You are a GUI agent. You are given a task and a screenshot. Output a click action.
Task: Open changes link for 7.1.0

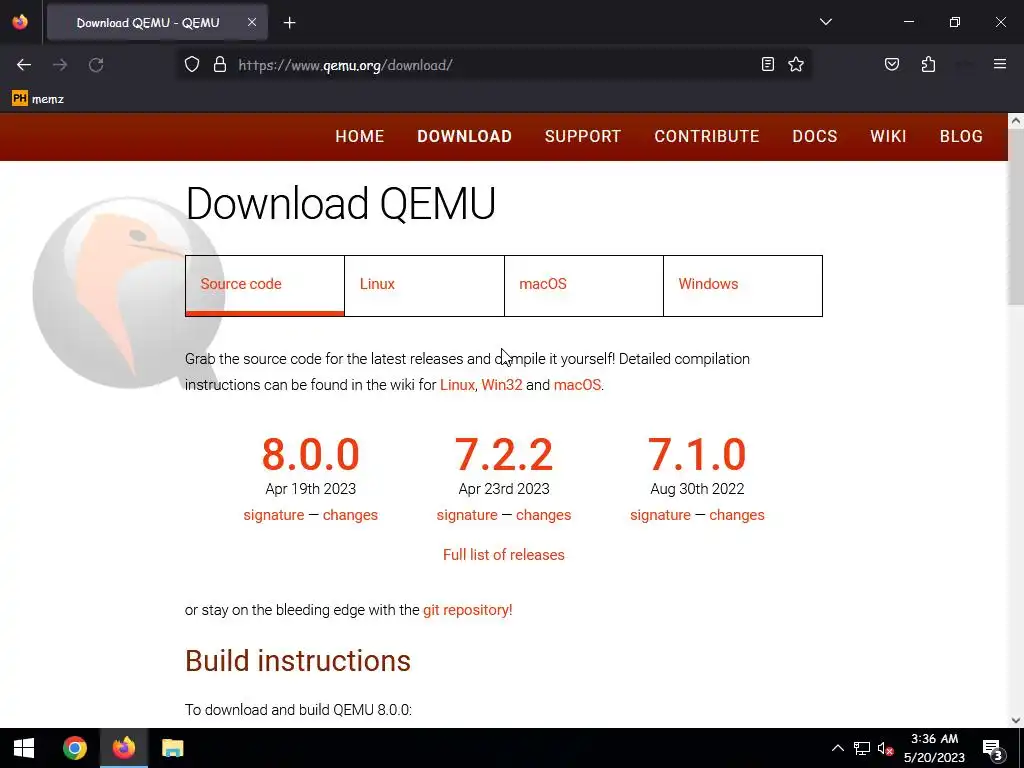click(737, 515)
